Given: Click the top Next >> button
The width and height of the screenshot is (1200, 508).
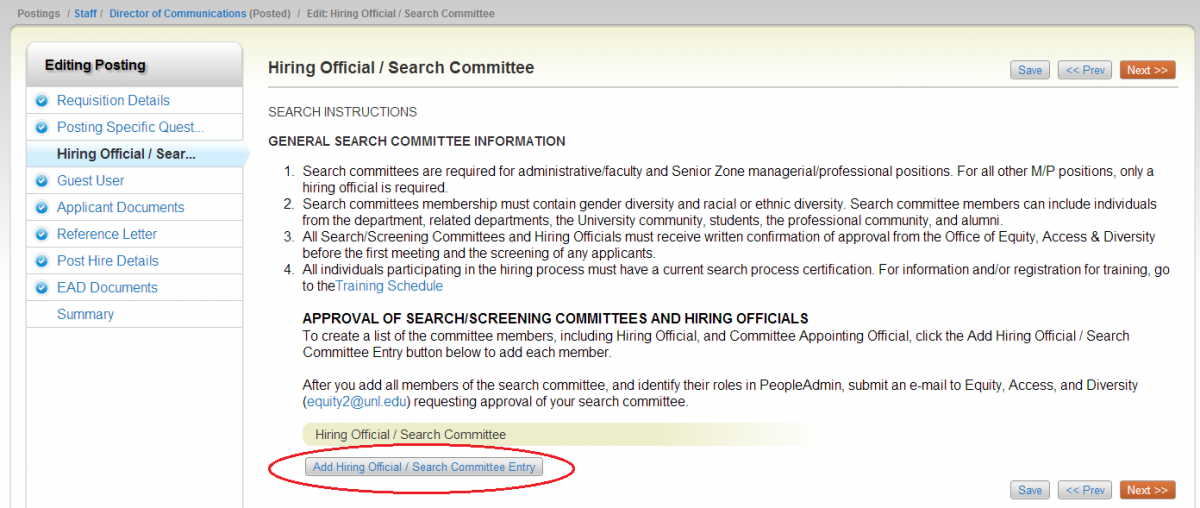Looking at the screenshot, I should (x=1147, y=70).
